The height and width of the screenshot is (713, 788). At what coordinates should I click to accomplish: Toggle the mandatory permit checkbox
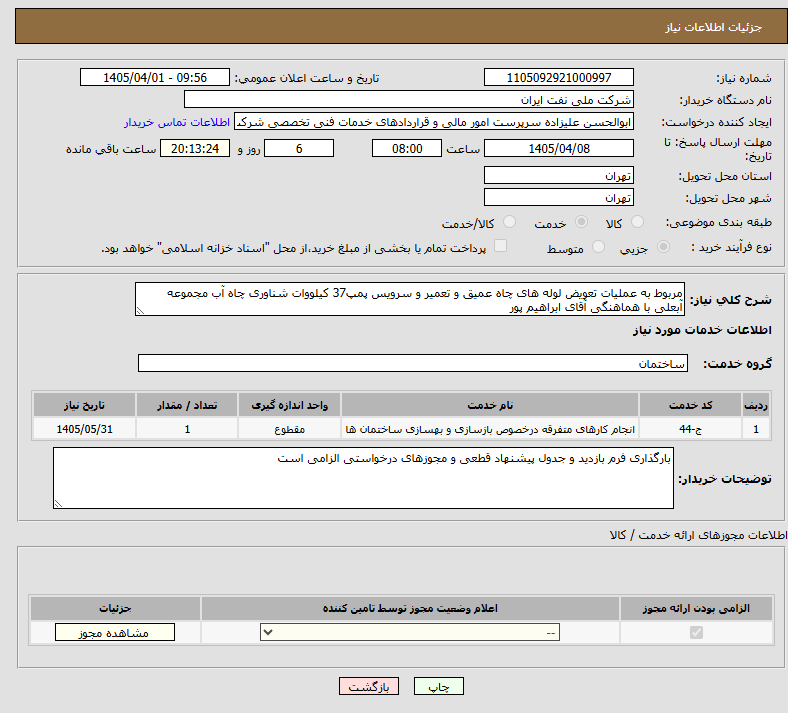coord(696,632)
